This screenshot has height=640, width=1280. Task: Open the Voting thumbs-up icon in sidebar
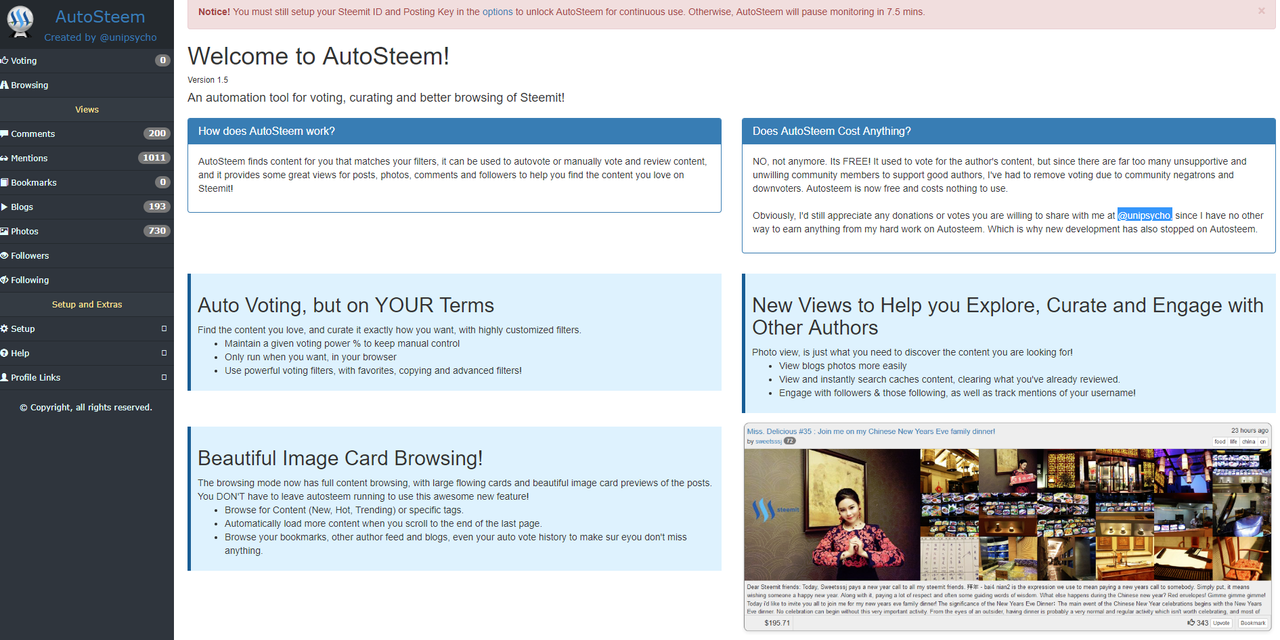click(x=5, y=61)
